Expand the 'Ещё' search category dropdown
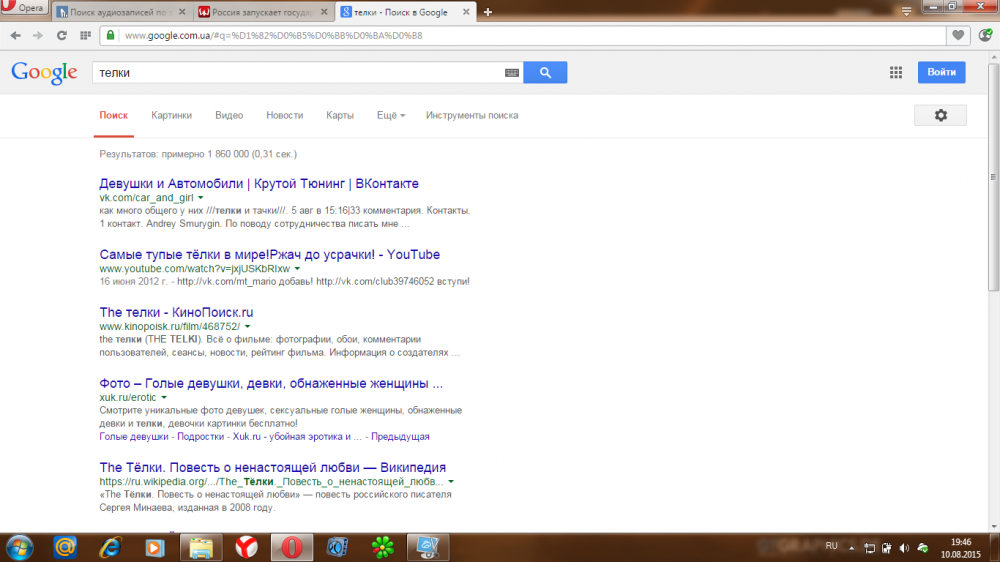 [390, 115]
